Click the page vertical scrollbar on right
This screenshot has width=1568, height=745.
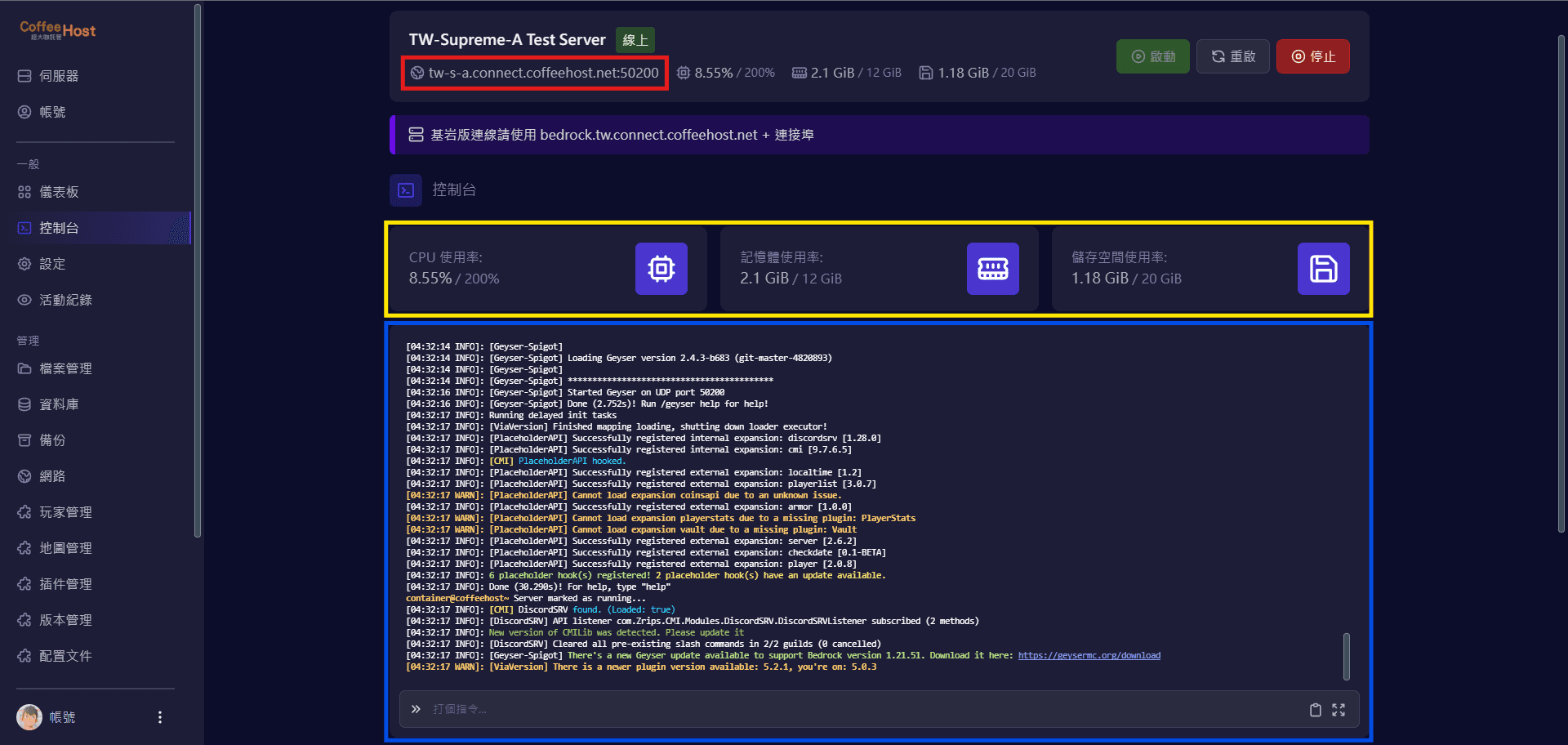[1561, 283]
